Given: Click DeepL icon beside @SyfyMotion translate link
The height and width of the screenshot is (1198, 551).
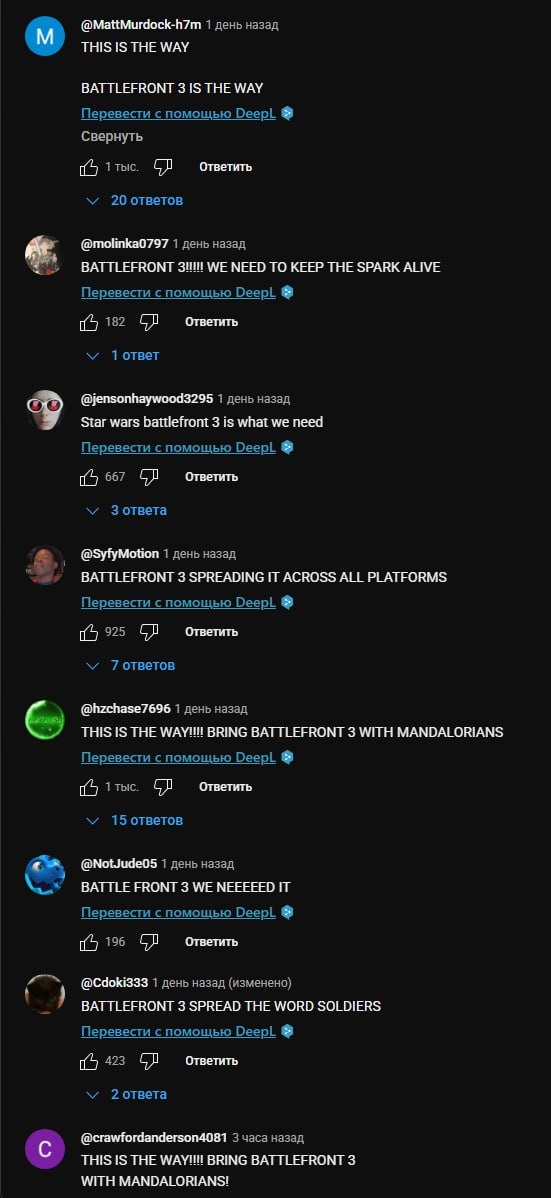Looking at the screenshot, I should pyautogui.click(x=287, y=602).
